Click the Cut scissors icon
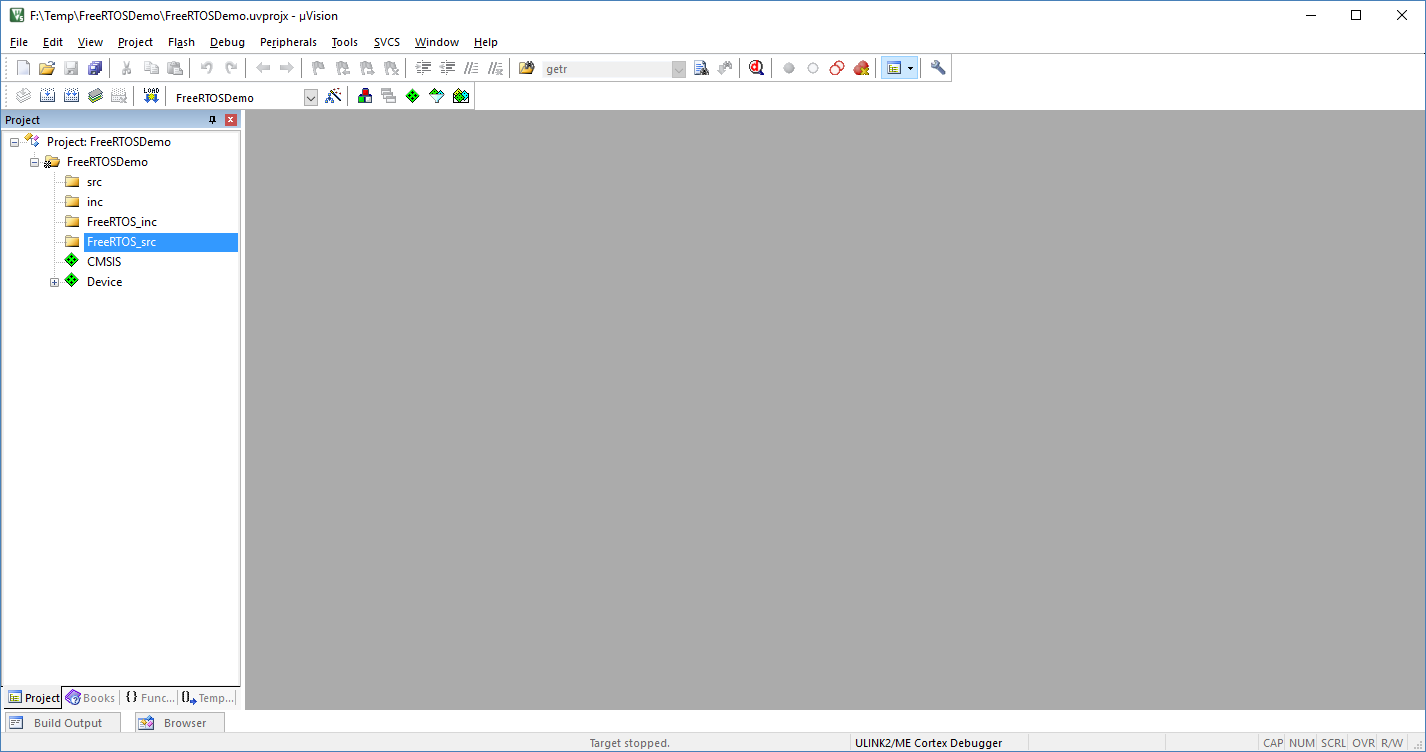Image resolution: width=1426 pixels, height=752 pixels. [127, 68]
